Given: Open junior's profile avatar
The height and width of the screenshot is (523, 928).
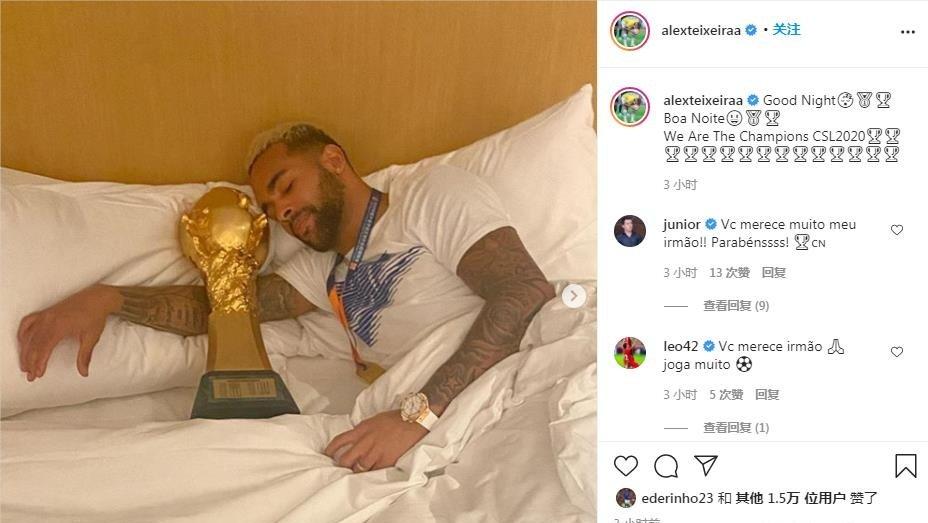Looking at the screenshot, I should [x=630, y=231].
